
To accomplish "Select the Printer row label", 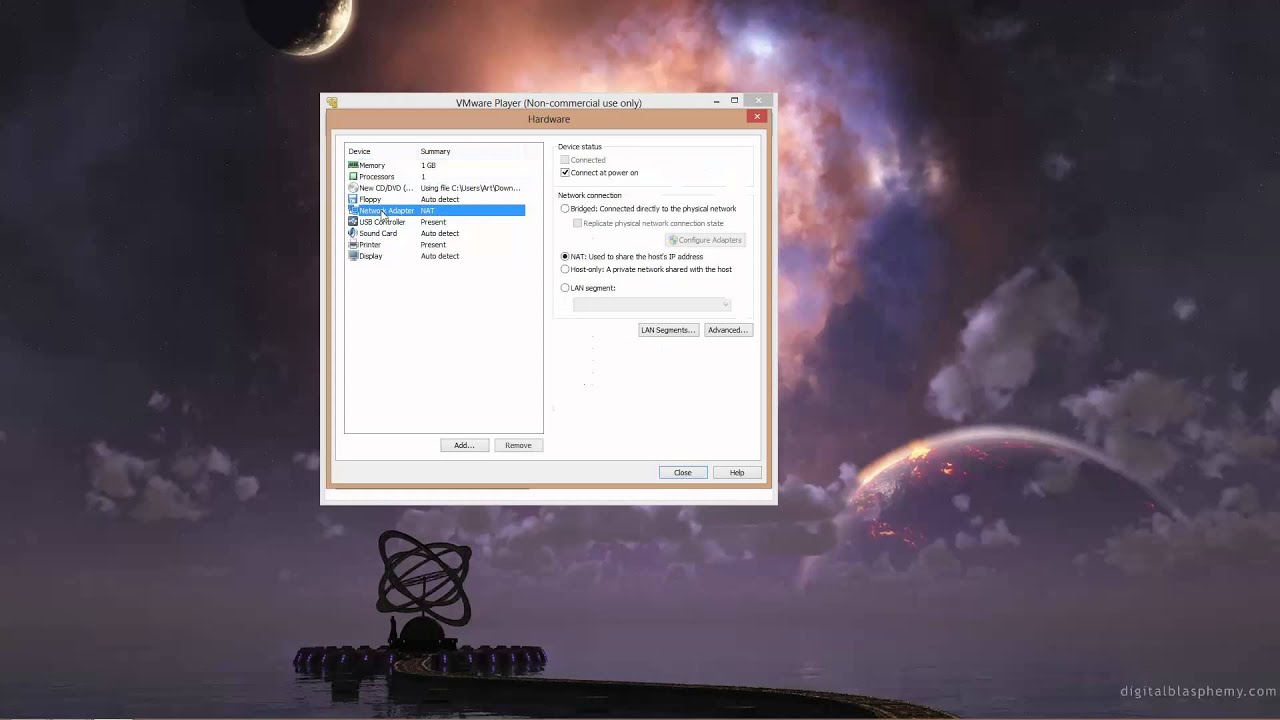I will 370,244.
